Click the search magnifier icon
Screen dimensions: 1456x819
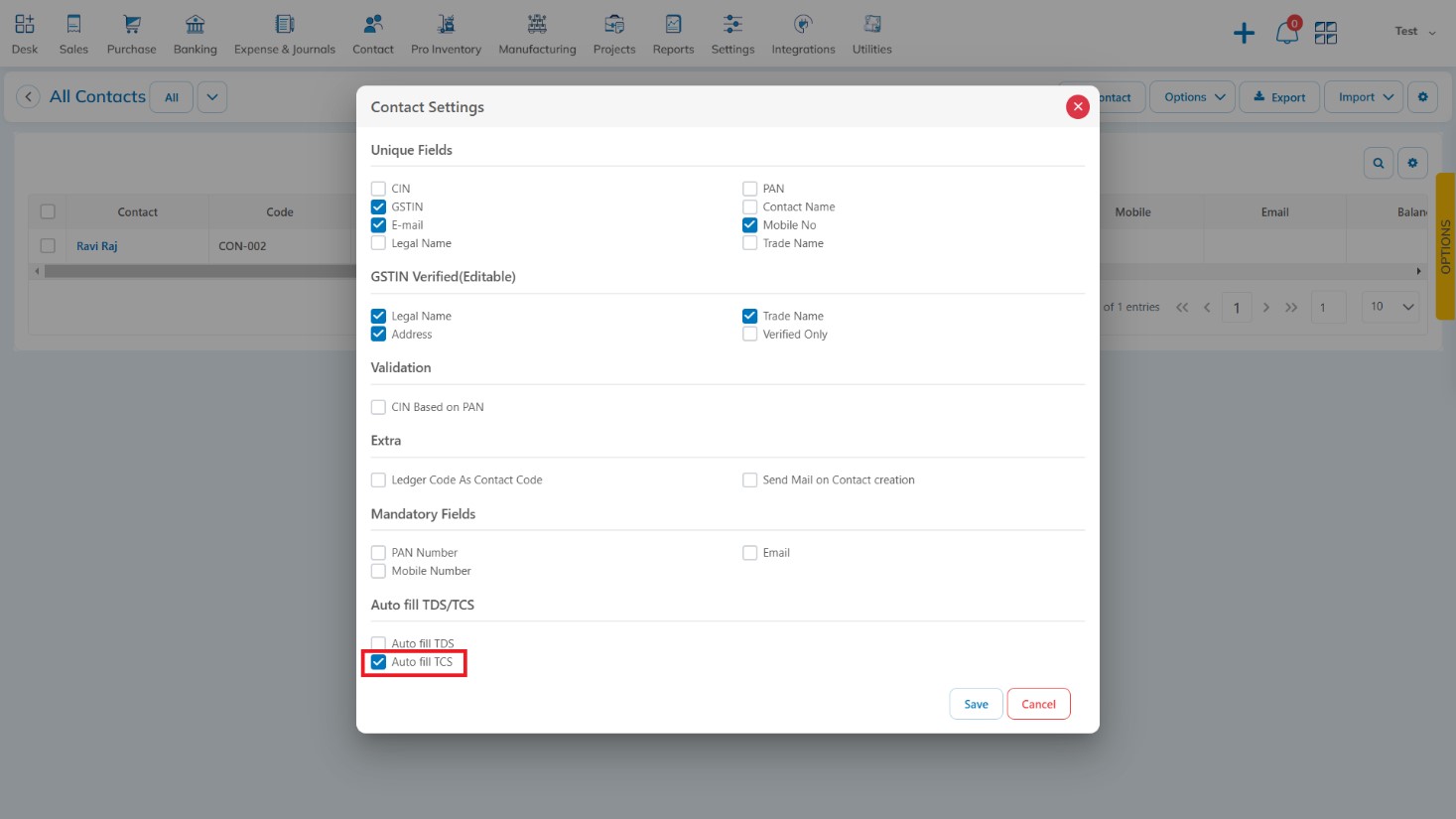coord(1379,163)
